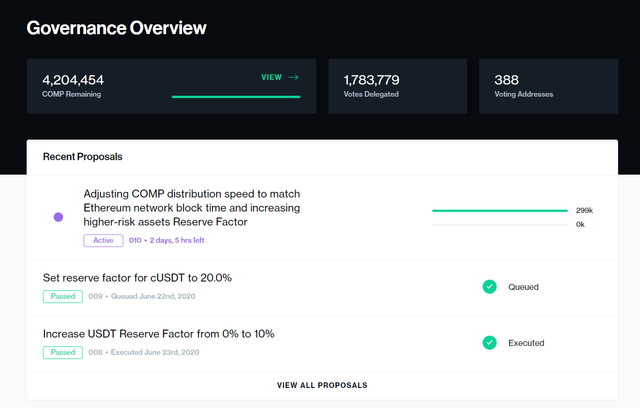The height and width of the screenshot is (408, 640).
Task: Click the COMP Remaining label
Action: coord(71,94)
